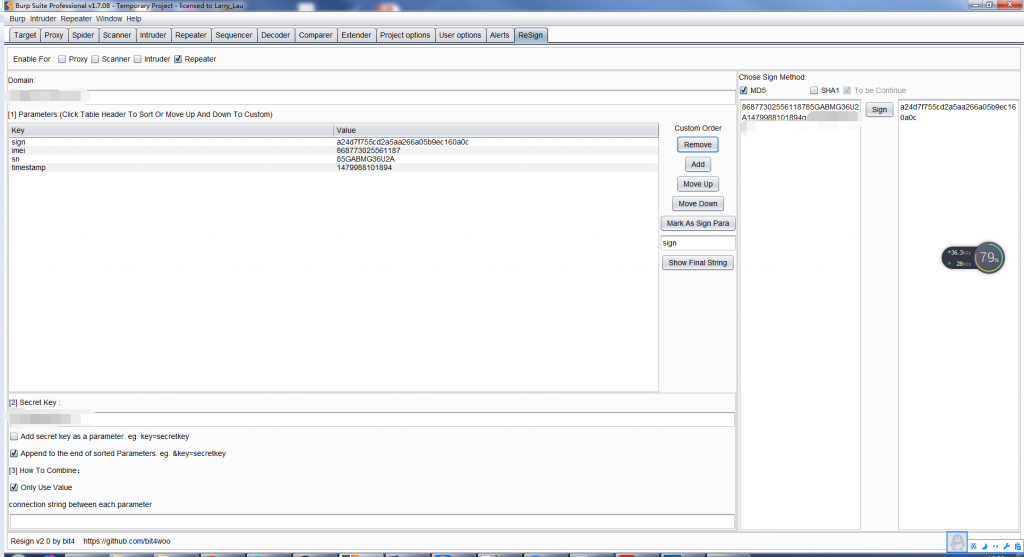Open the Help menu
Viewport: 1024px width, 557px height.
click(x=133, y=19)
